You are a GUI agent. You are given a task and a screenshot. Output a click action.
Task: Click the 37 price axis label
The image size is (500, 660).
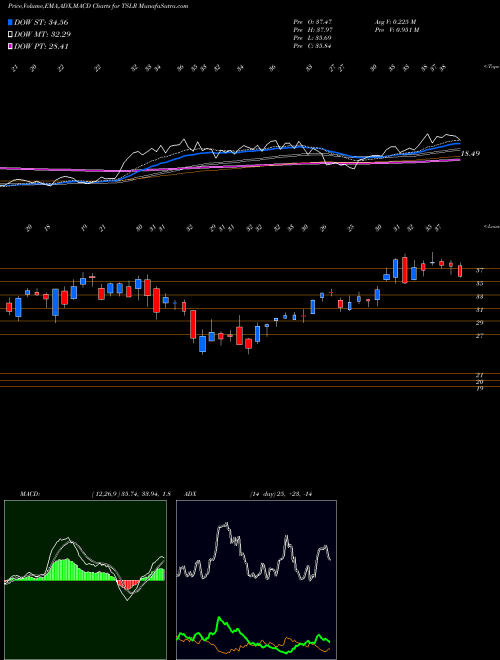(x=479, y=271)
